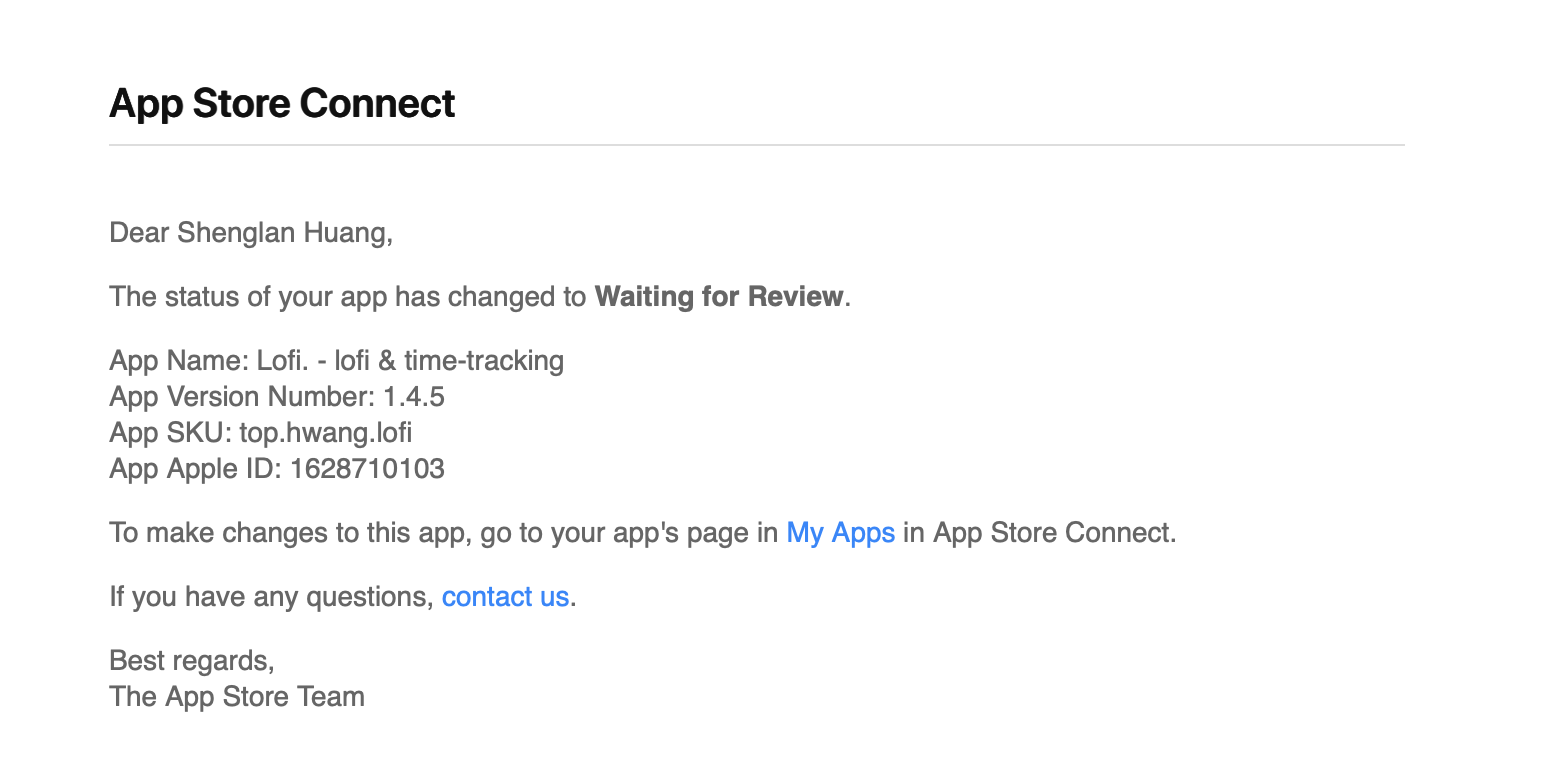Open the My Apps link
Image resolution: width=1558 pixels, height=770 pixels.
840,532
